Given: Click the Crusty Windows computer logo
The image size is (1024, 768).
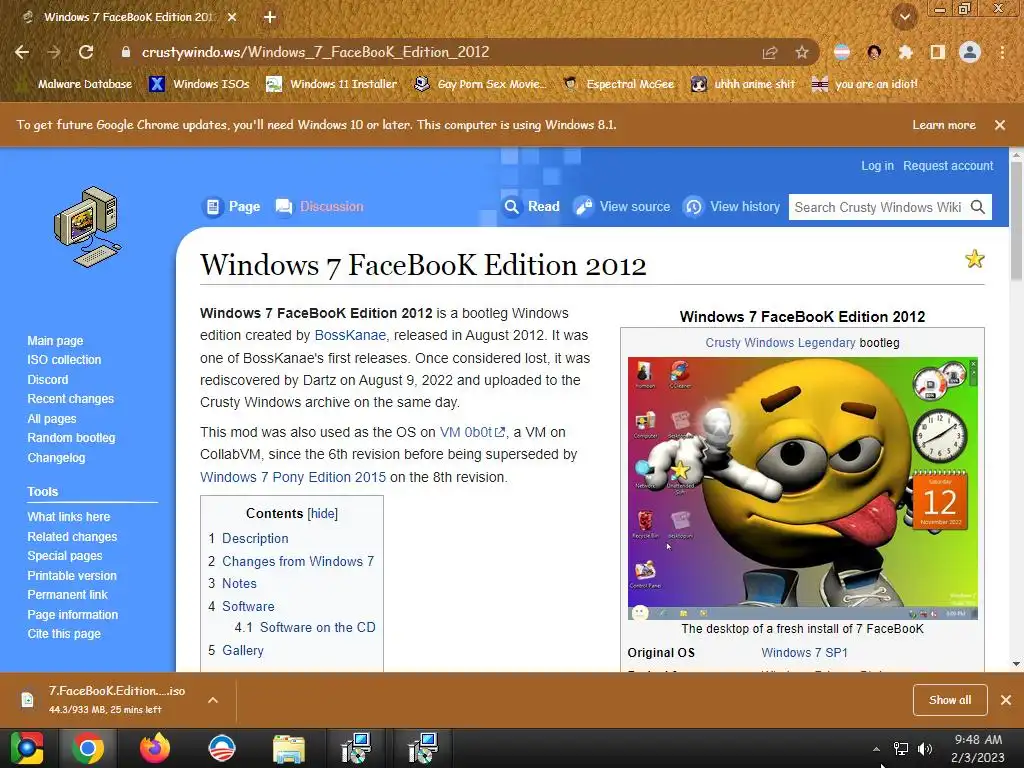Looking at the screenshot, I should pos(88,227).
